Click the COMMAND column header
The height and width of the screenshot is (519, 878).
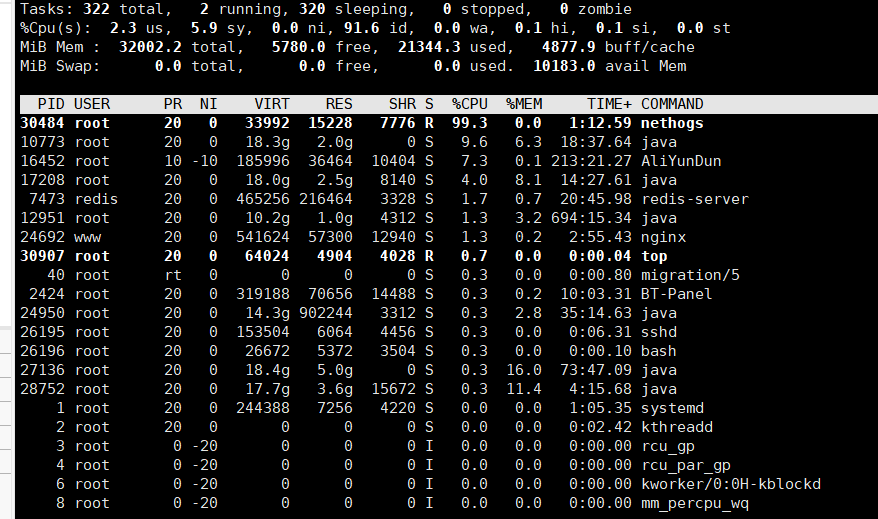(x=672, y=104)
